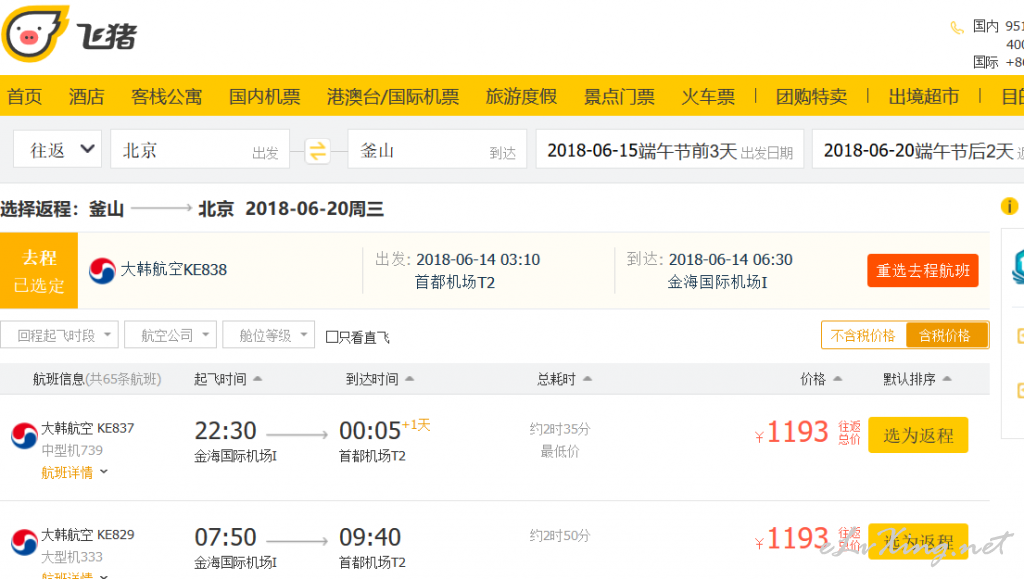Click the Korean Air logo for KE837
The width and height of the screenshot is (1024, 579).
pyautogui.click(x=24, y=436)
